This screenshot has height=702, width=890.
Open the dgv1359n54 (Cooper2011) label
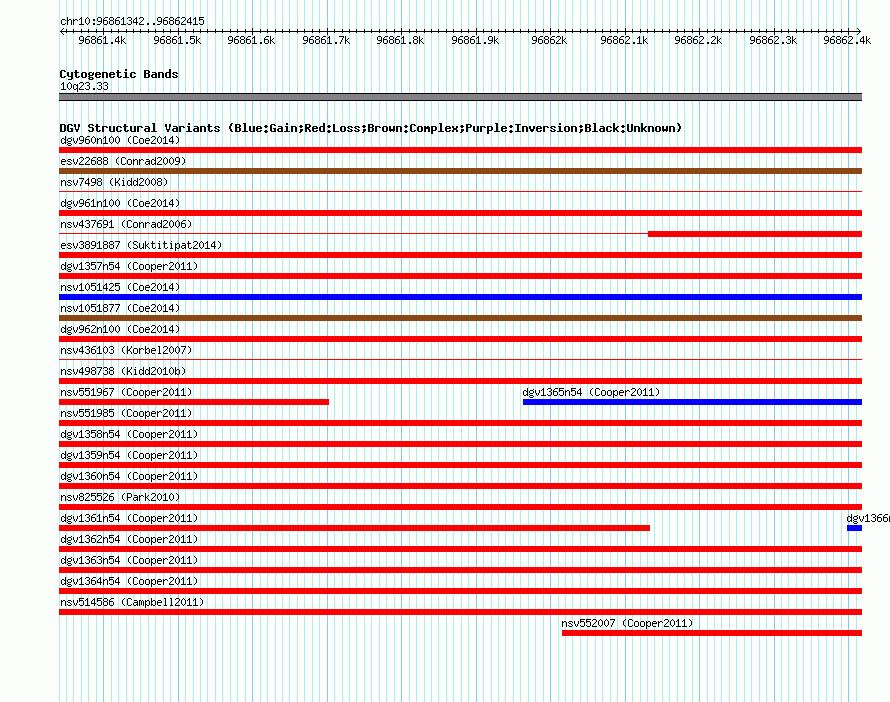(129, 455)
